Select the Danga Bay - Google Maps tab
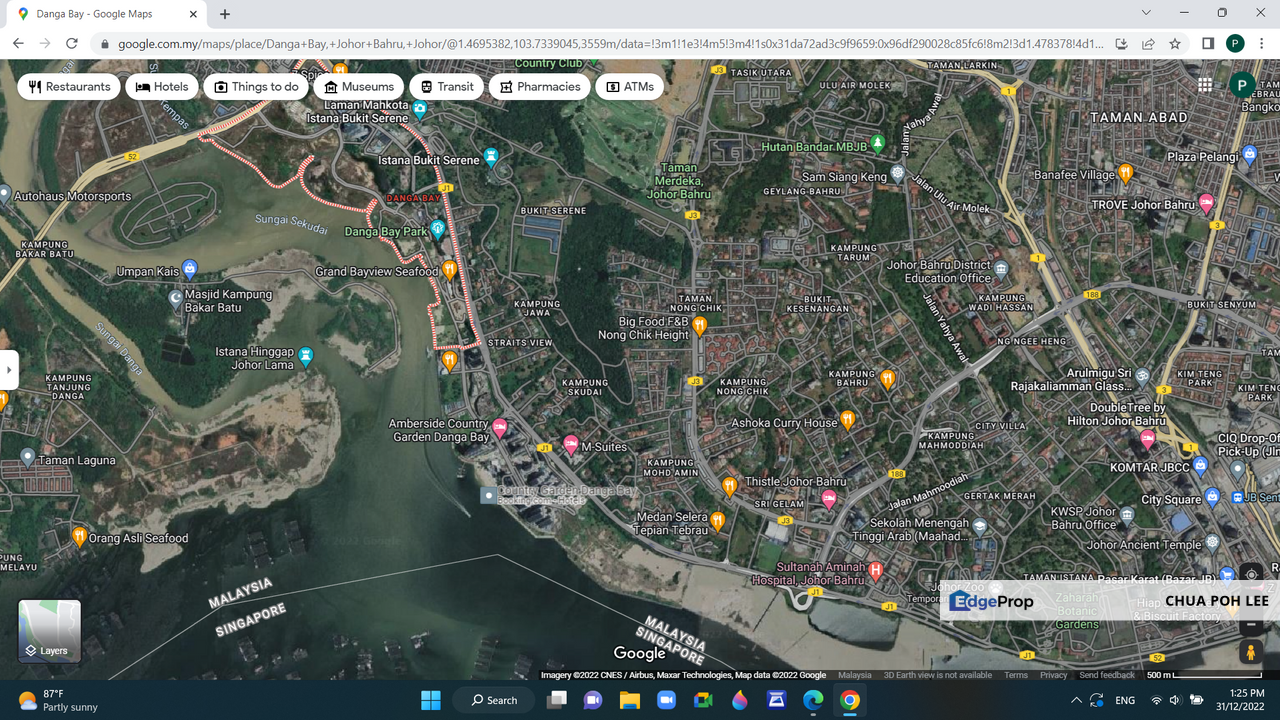 (x=105, y=14)
